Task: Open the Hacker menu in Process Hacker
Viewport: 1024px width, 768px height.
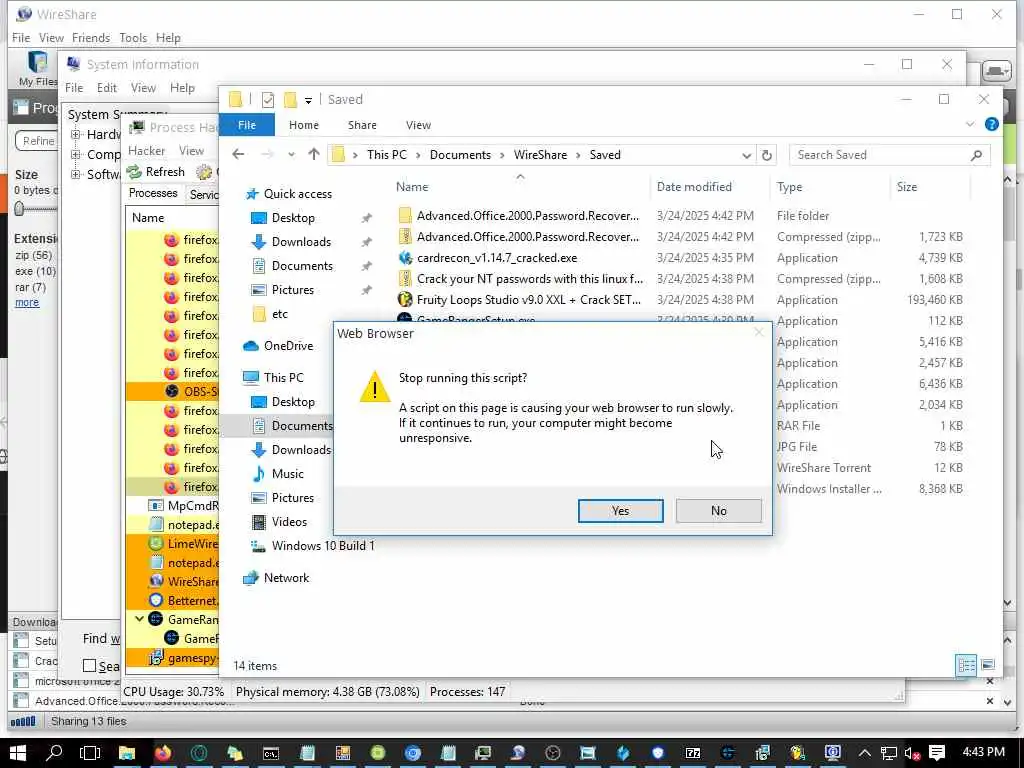Action: tap(146, 151)
